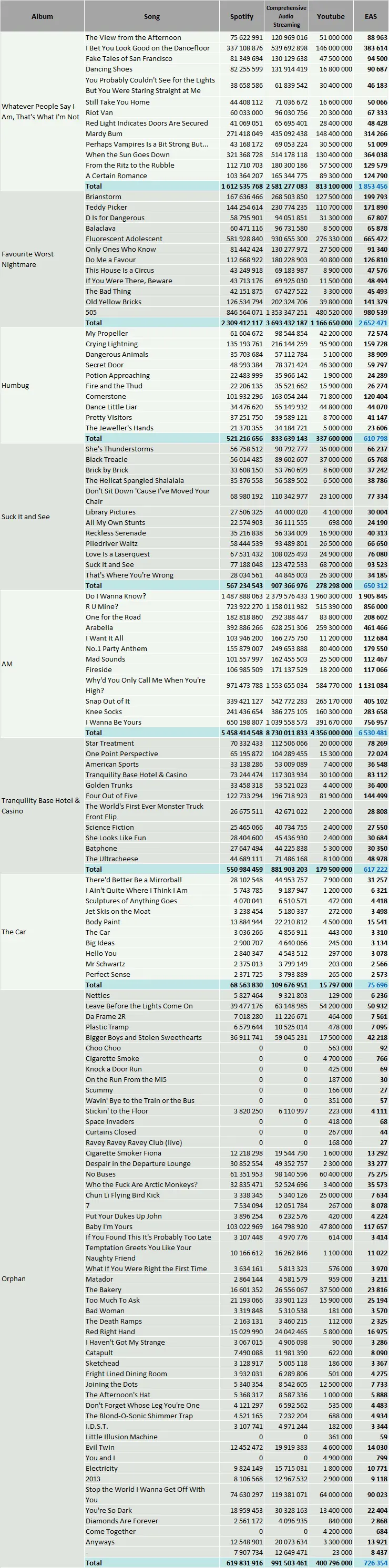Click the Youtube column header
The height and width of the screenshot is (1568, 389).
[x=331, y=16]
